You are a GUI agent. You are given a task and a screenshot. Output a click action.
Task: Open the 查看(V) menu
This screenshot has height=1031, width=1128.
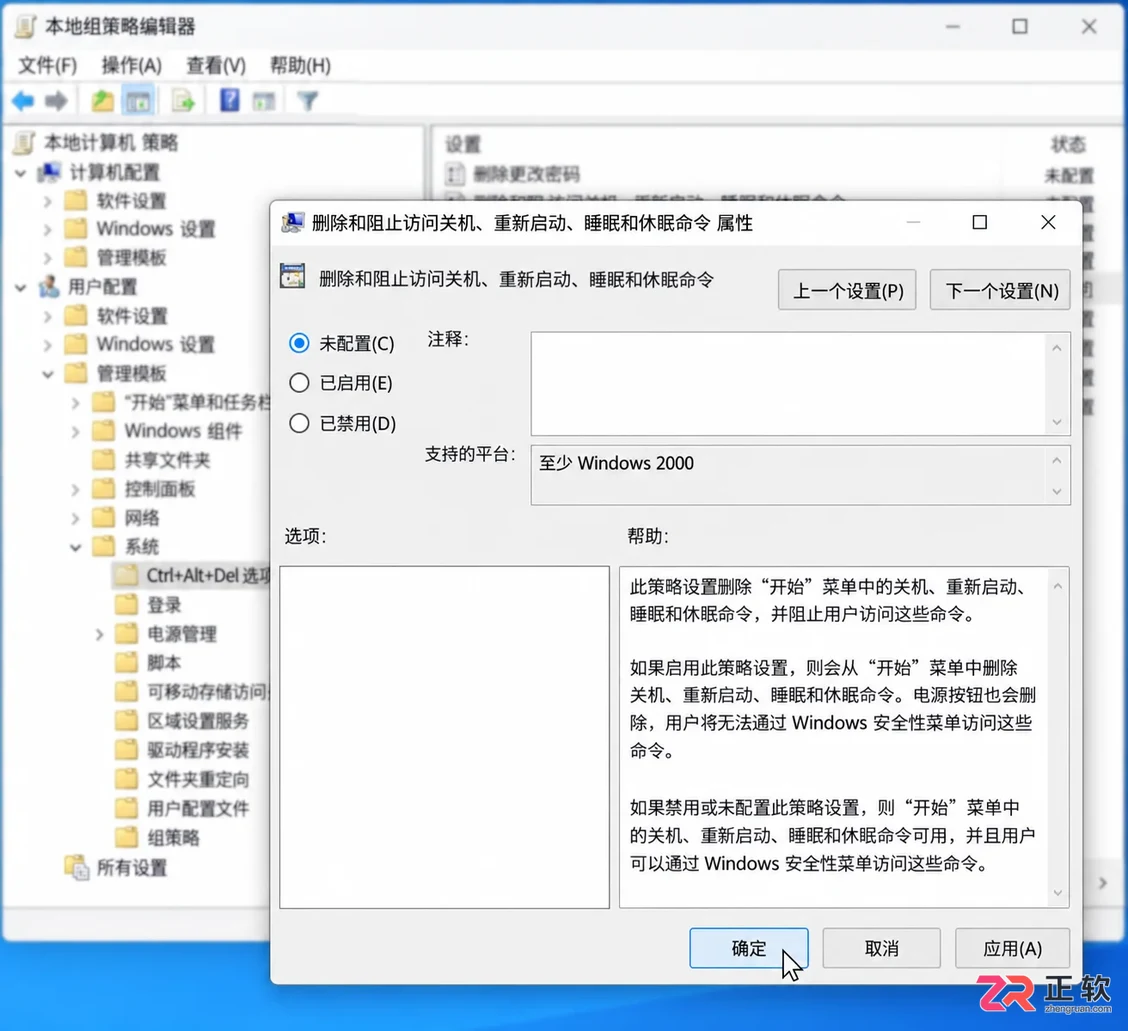216,65
